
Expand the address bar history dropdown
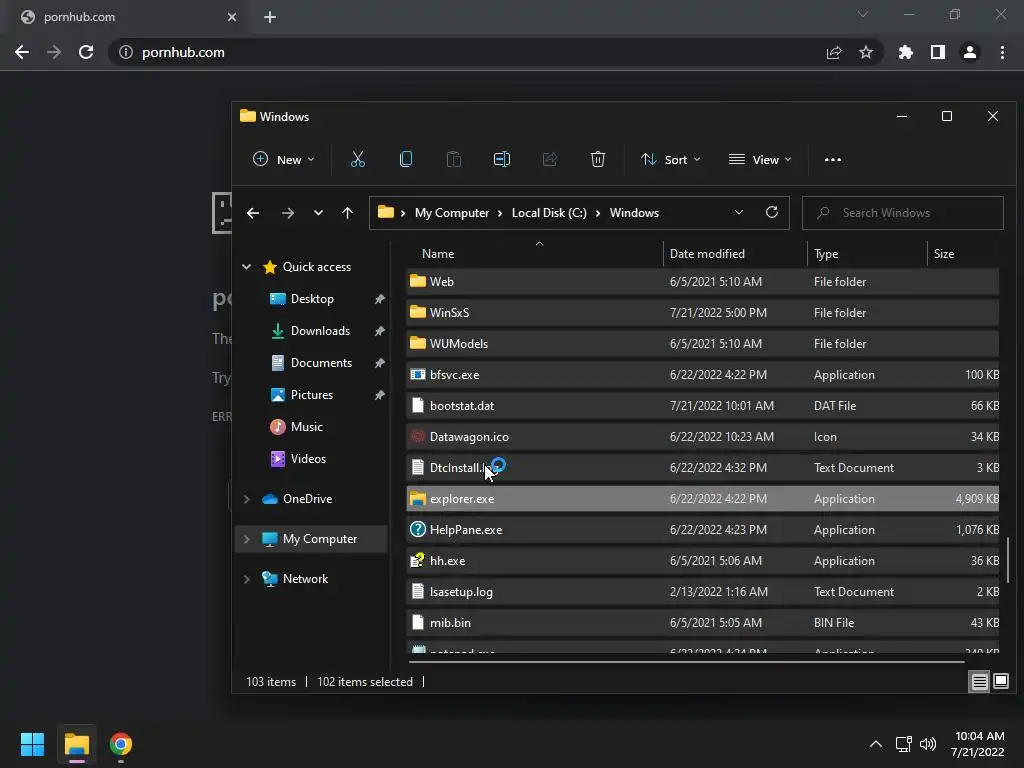coord(739,212)
